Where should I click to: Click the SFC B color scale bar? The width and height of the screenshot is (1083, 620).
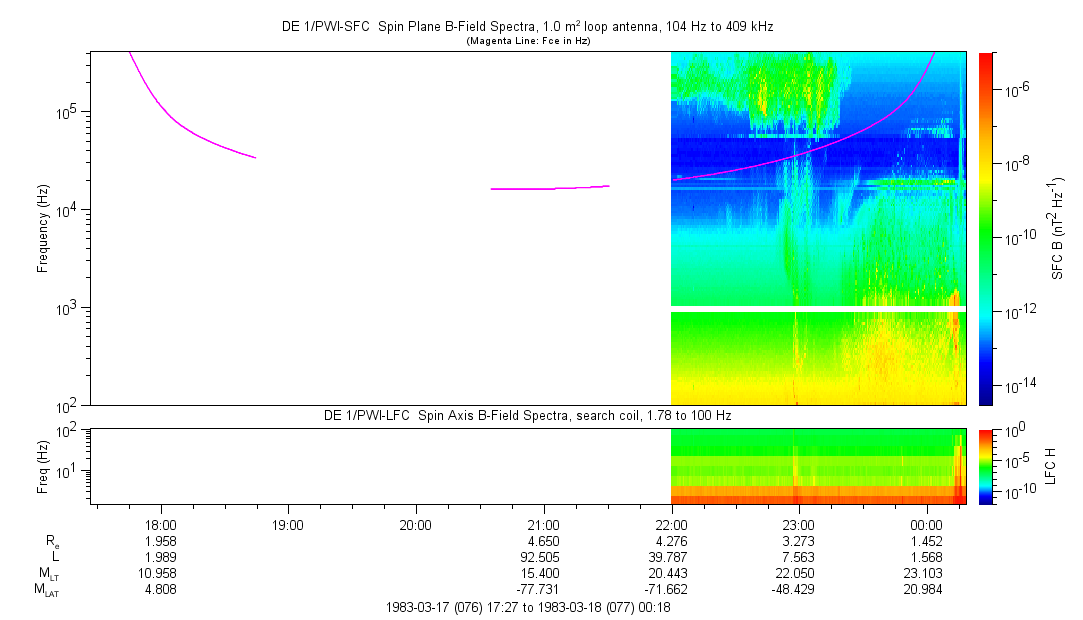tap(987, 228)
